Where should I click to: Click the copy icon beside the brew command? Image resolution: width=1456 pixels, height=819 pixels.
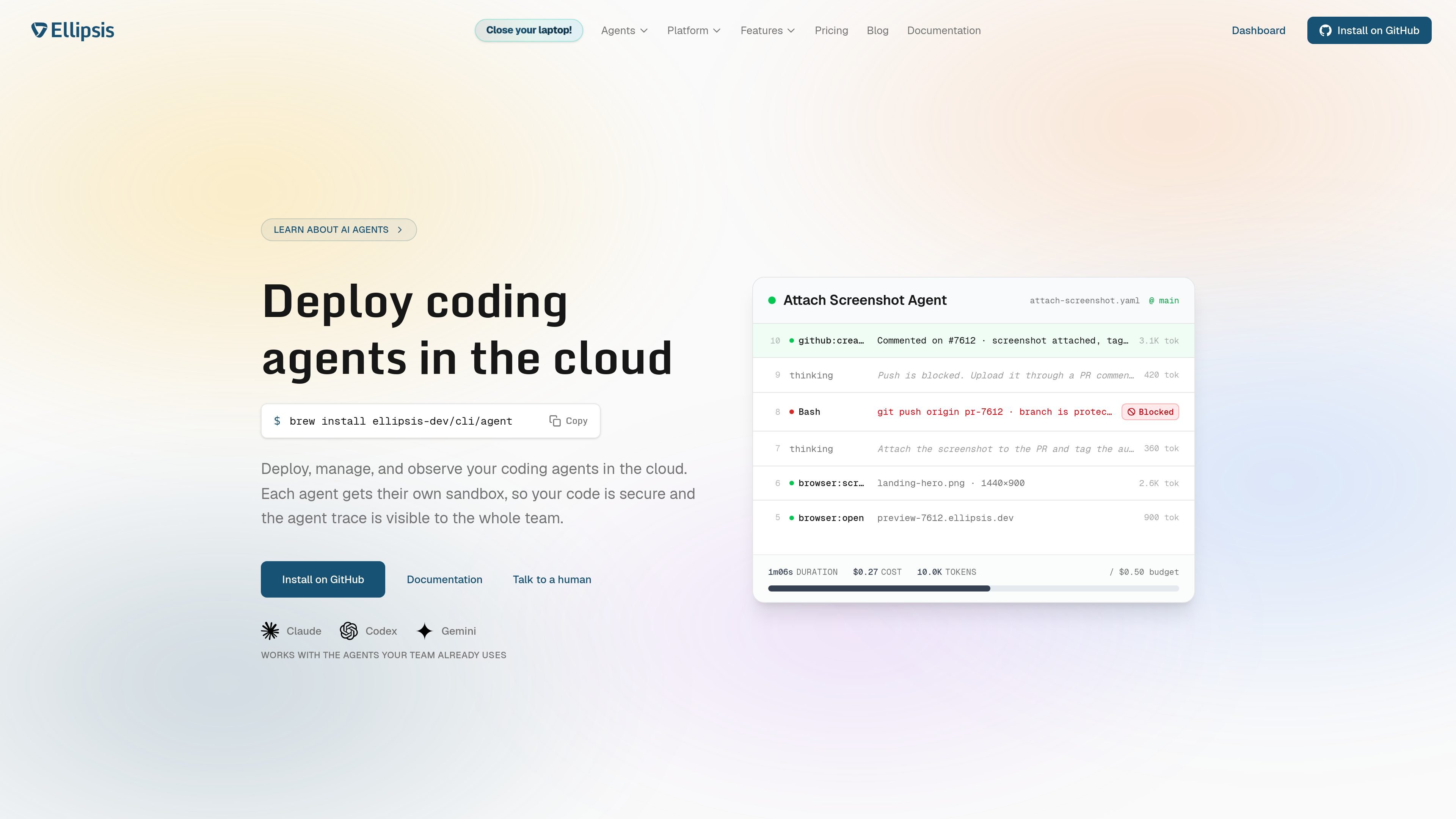(555, 421)
